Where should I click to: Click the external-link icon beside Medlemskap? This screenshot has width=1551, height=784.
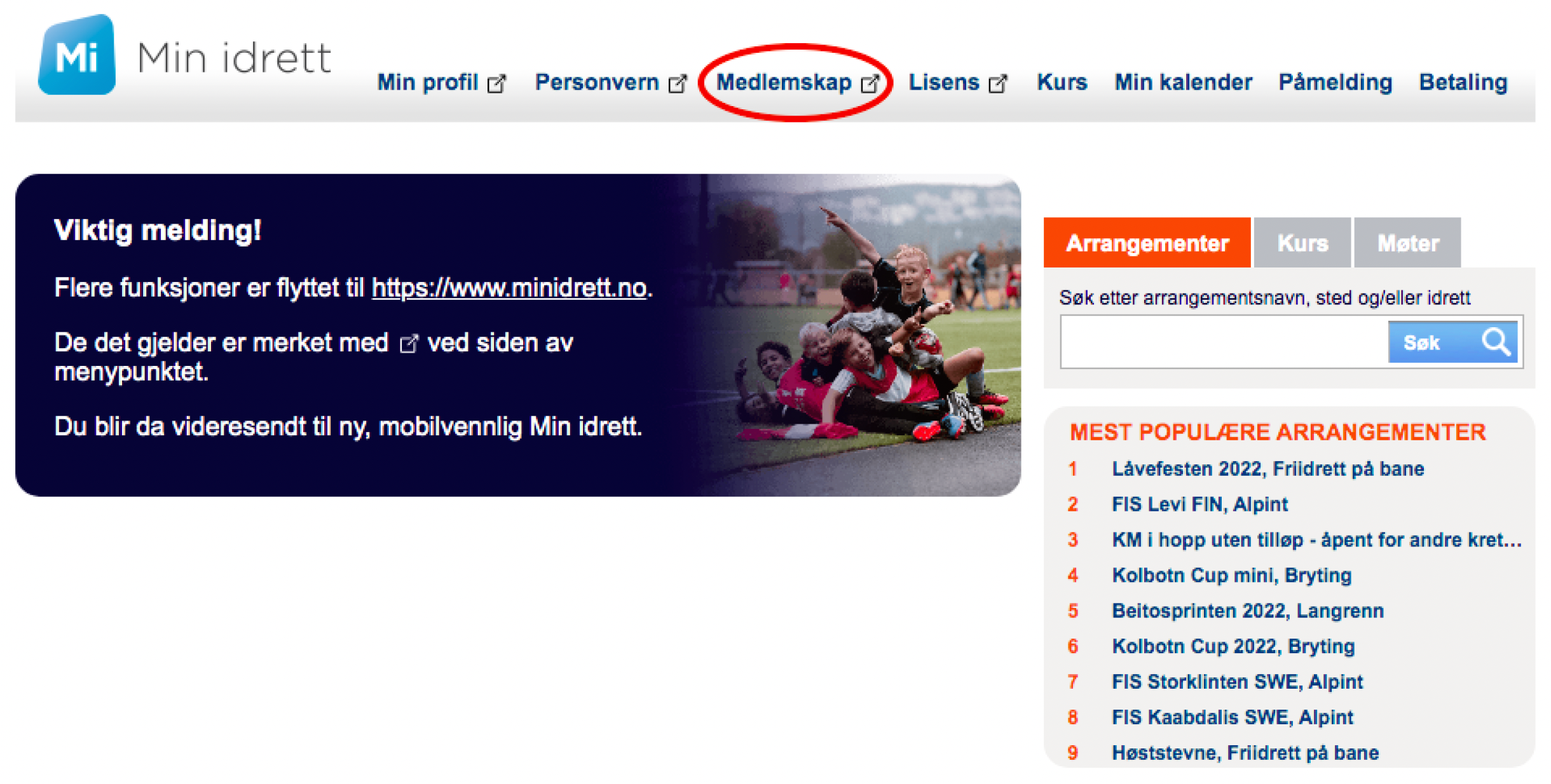[x=870, y=83]
